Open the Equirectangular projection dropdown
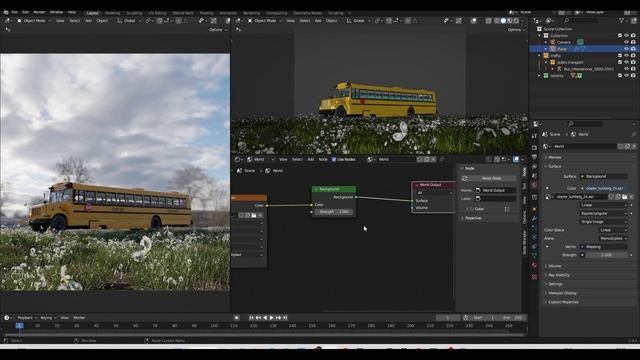Viewport: 640px width, 360px height. tap(604, 213)
